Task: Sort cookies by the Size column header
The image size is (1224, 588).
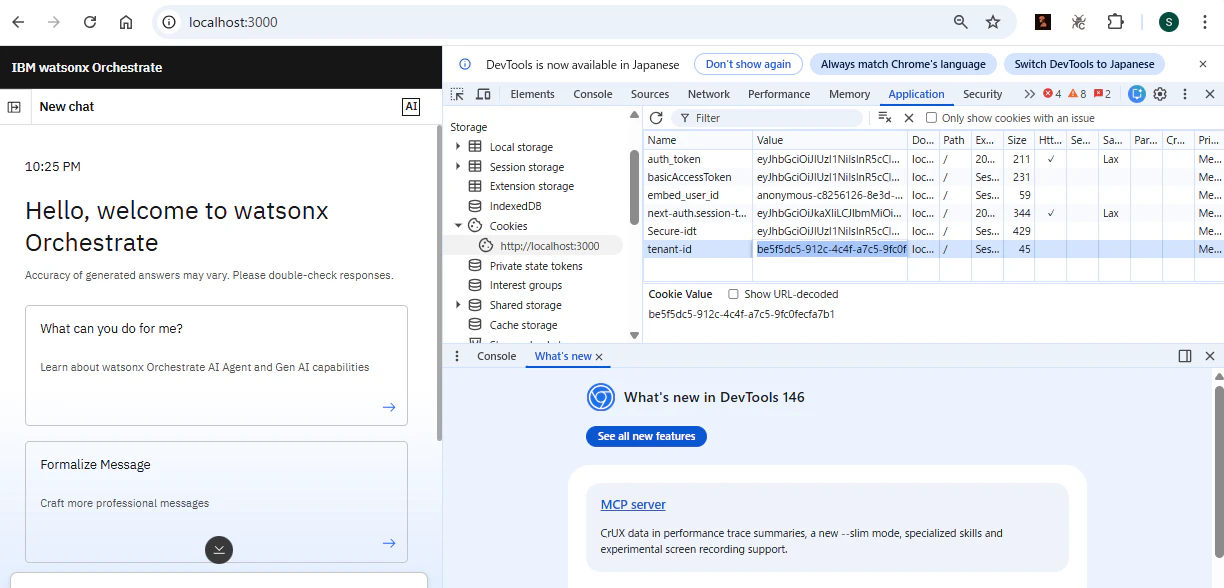Action: (1019, 140)
